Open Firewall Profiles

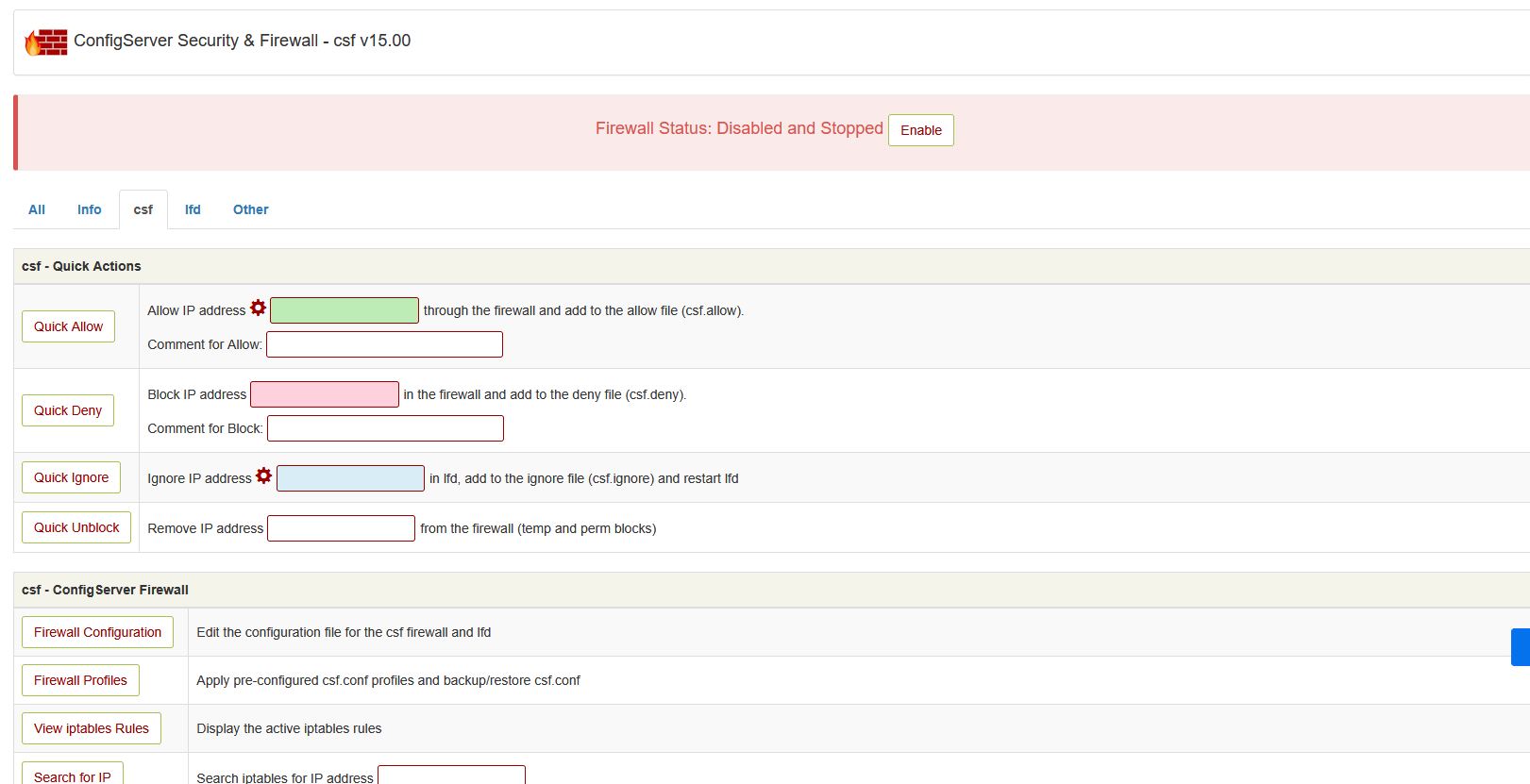point(80,680)
